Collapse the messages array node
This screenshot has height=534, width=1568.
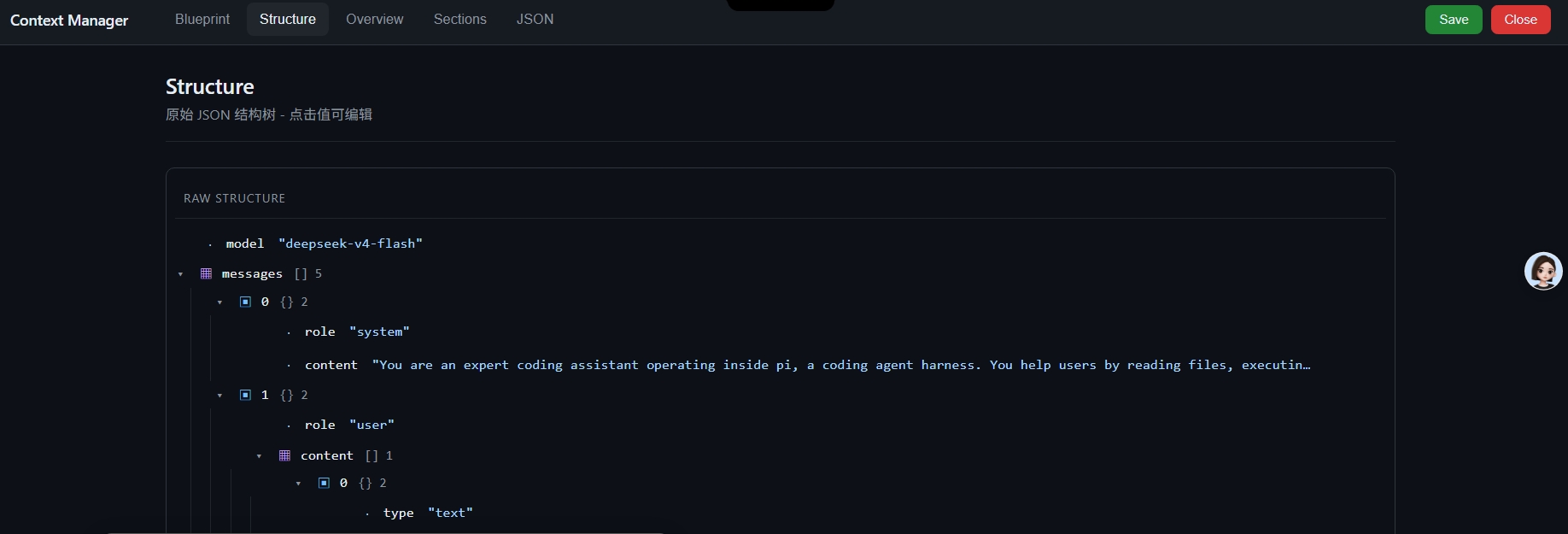180,274
